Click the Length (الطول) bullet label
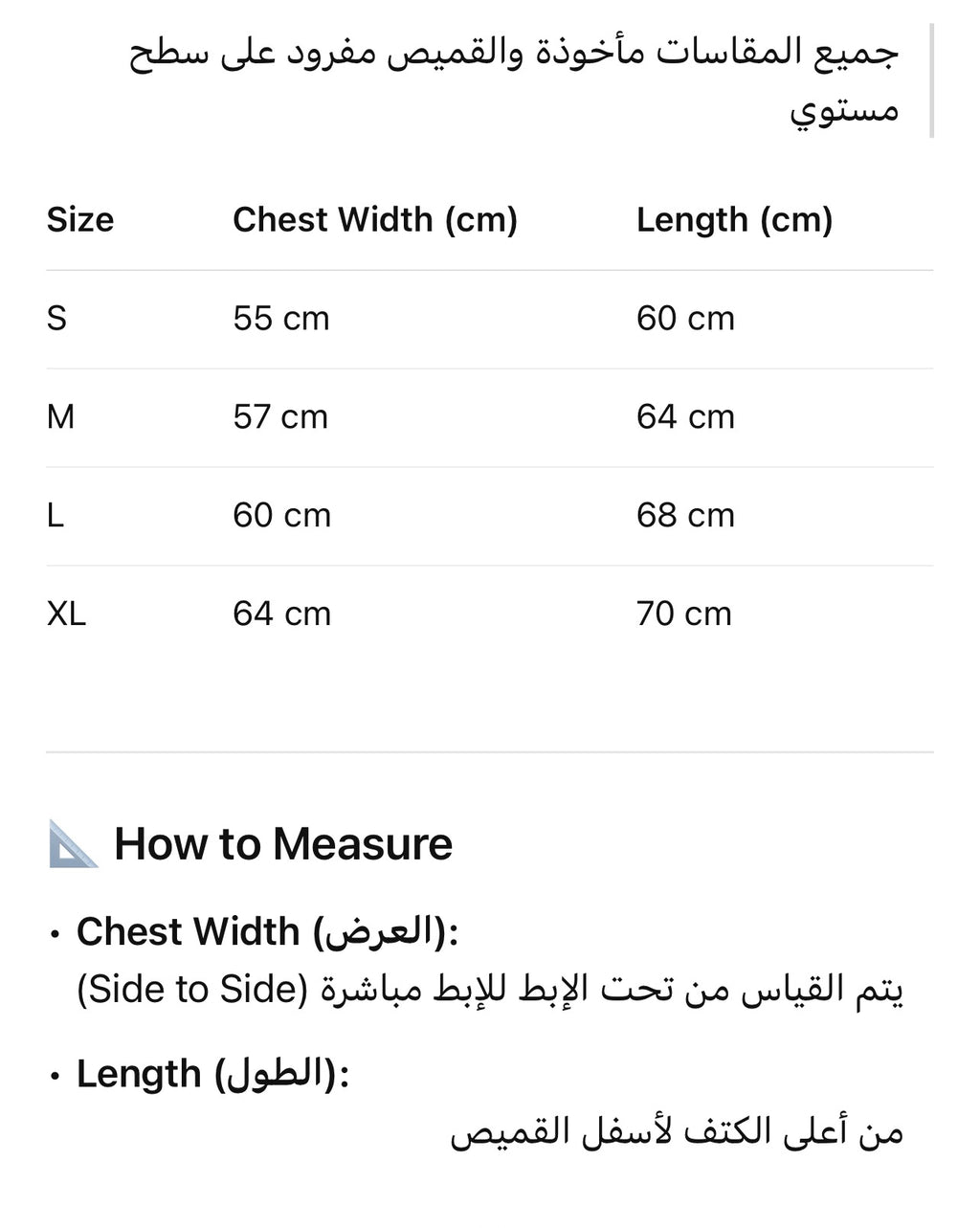 point(213,1074)
